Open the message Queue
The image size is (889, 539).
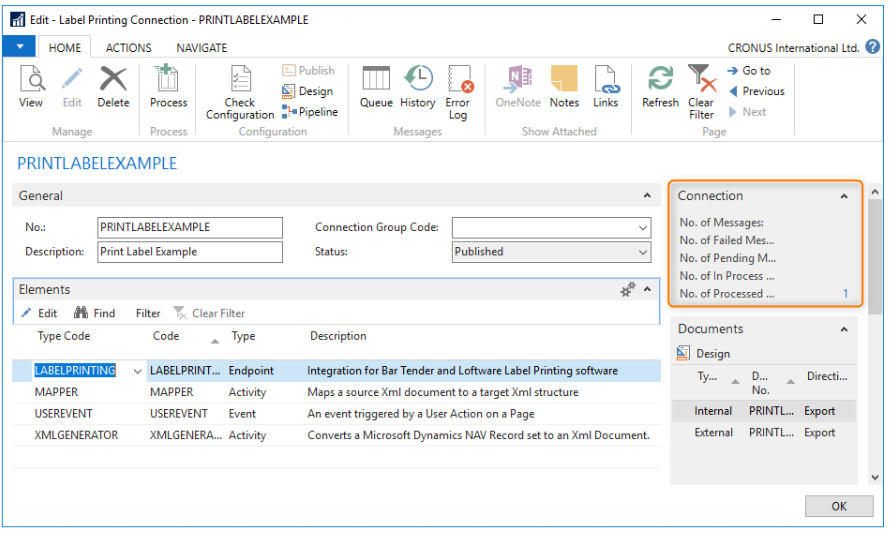tap(376, 86)
